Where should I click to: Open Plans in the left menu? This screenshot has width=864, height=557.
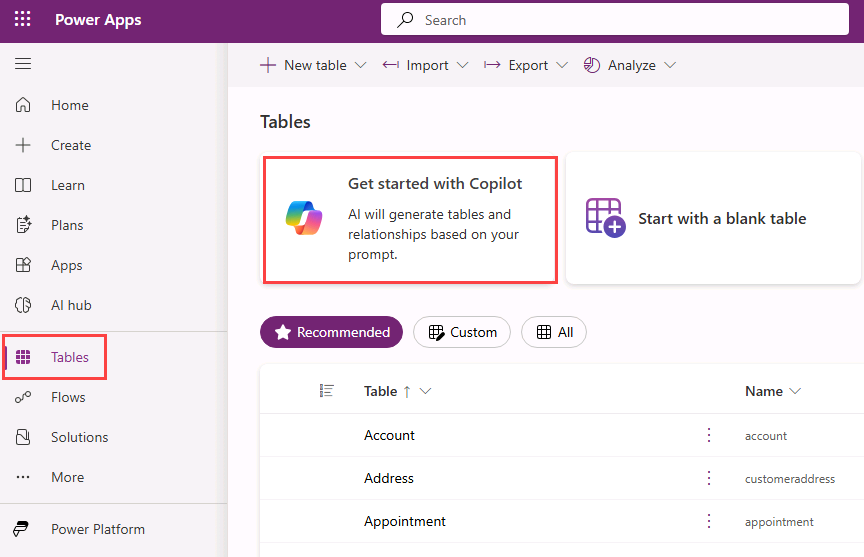point(67,225)
